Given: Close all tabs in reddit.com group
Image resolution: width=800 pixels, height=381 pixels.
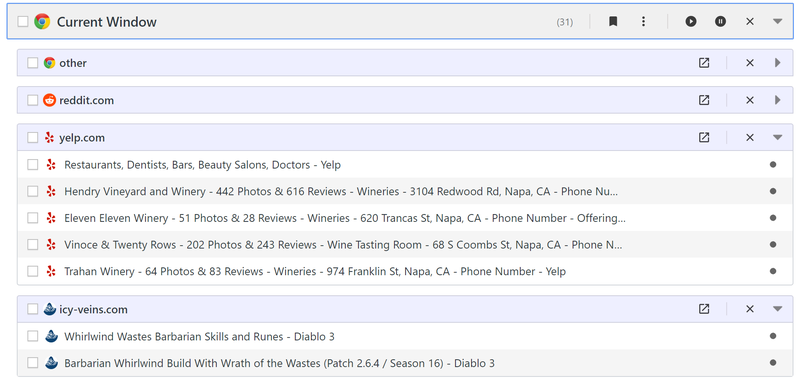Looking at the screenshot, I should point(749,100).
